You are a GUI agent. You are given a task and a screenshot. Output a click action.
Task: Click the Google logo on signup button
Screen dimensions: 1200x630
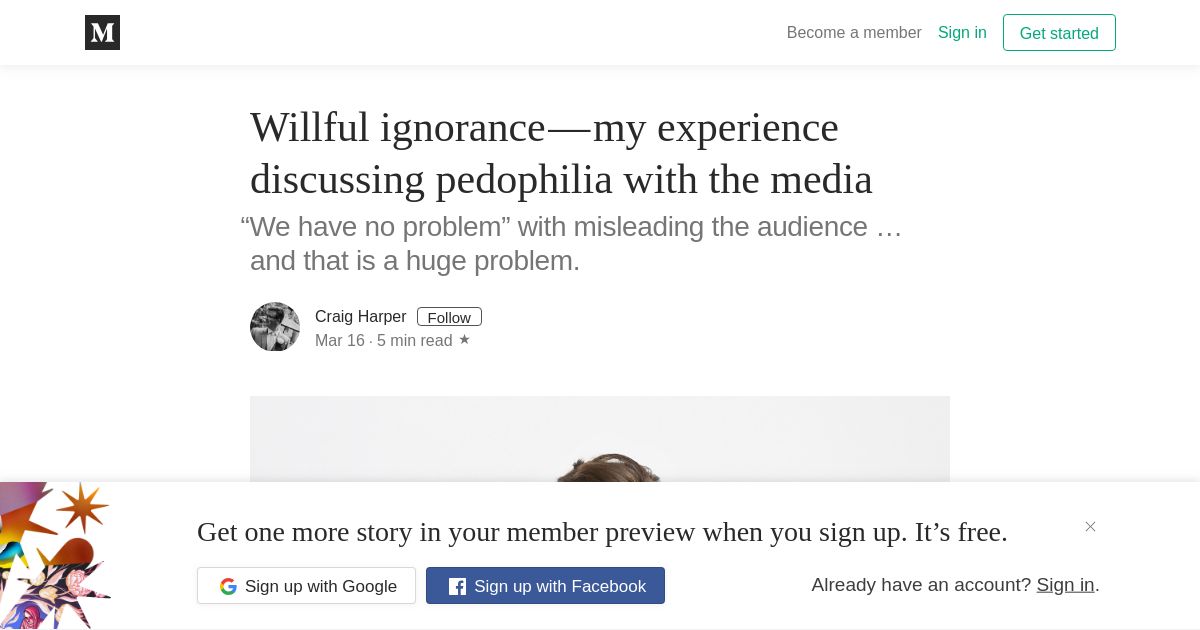point(228,586)
